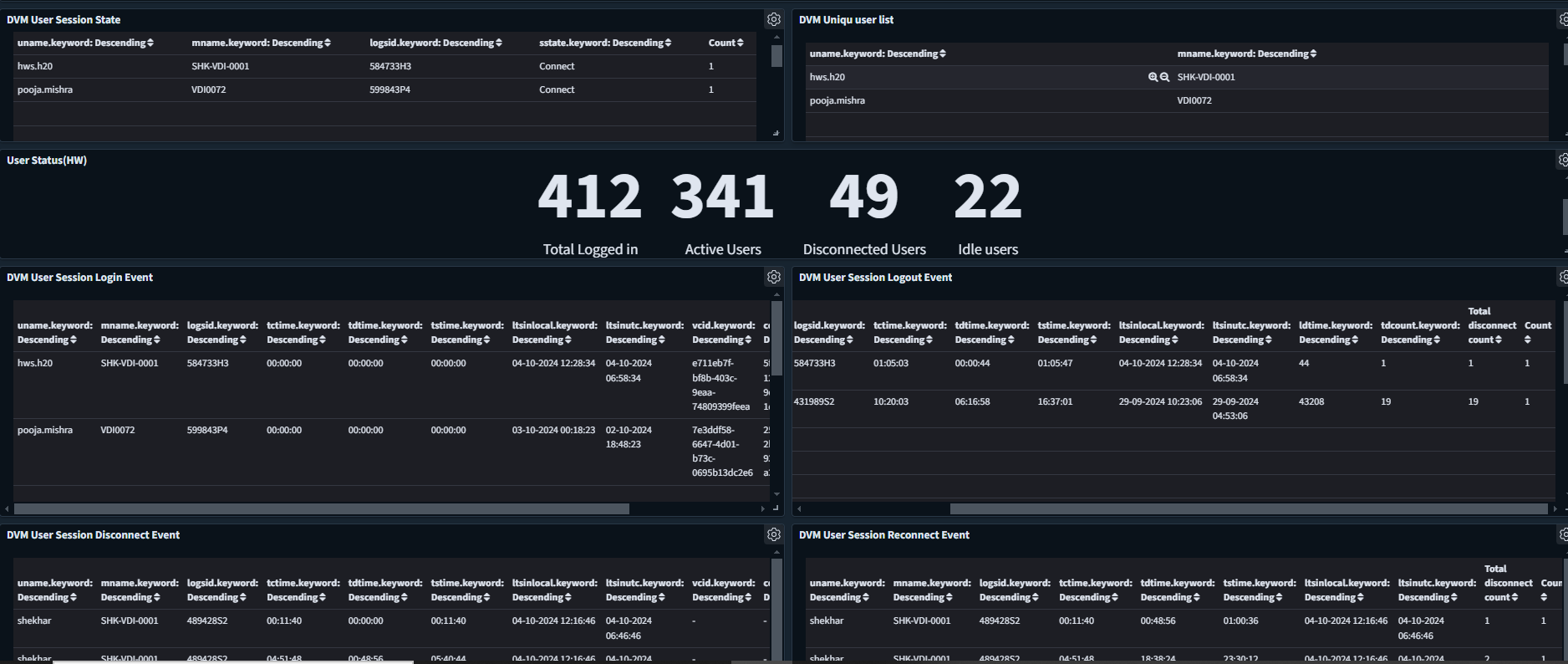Select SHK-VDI-0001 cell in Uniqu user list
The width and height of the screenshot is (1568, 664).
coord(1205,77)
